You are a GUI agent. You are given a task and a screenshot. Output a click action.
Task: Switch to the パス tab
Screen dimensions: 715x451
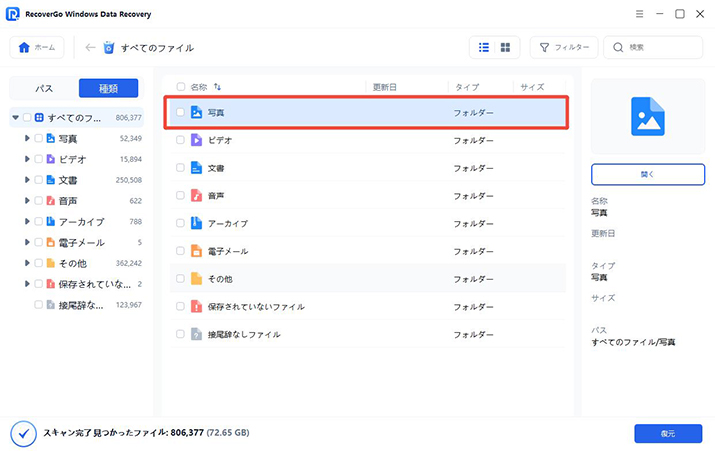[44, 88]
